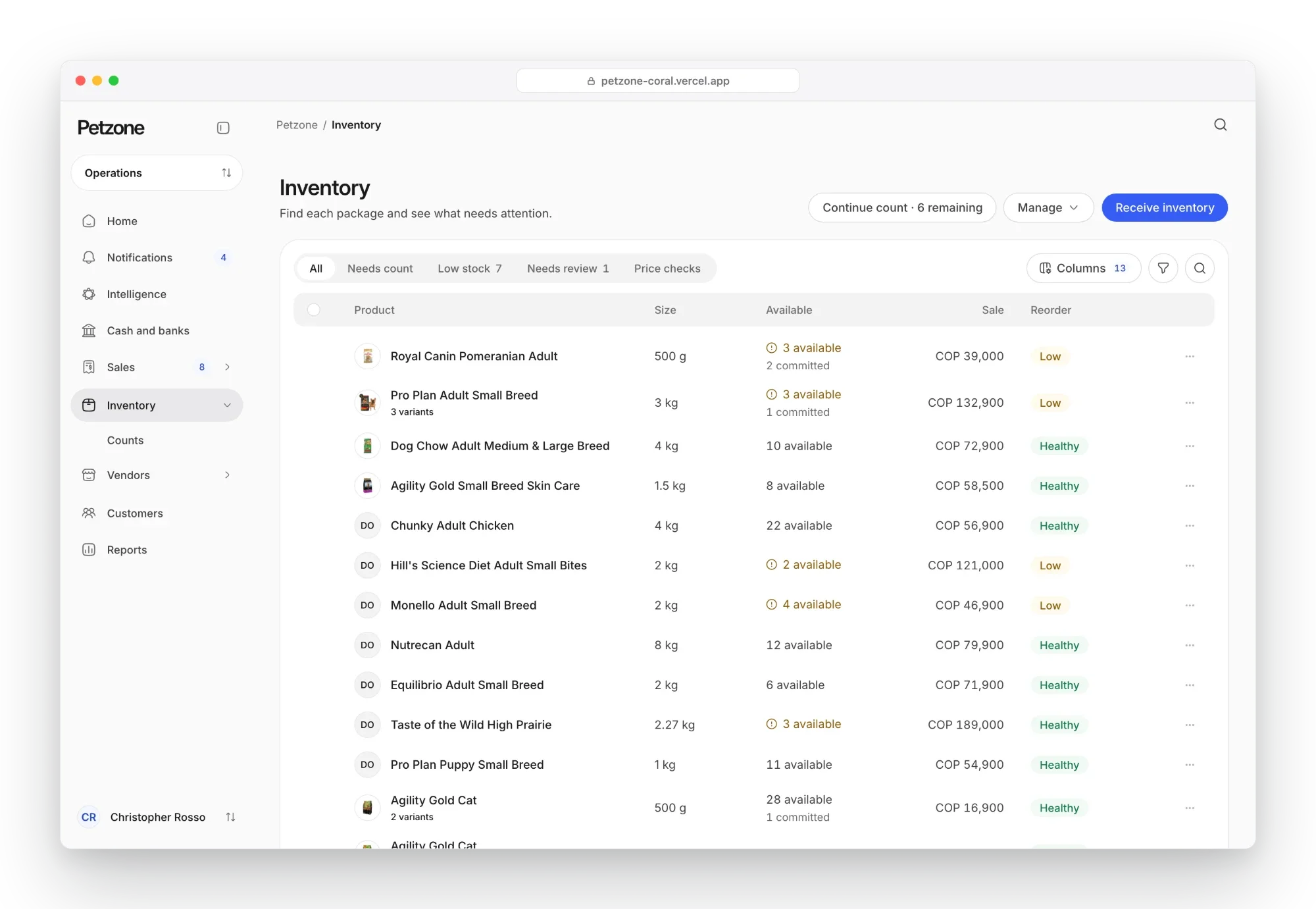Screen dimensions: 1316x909
Task: Click Continue count · 6 remaining button
Action: 902,208
